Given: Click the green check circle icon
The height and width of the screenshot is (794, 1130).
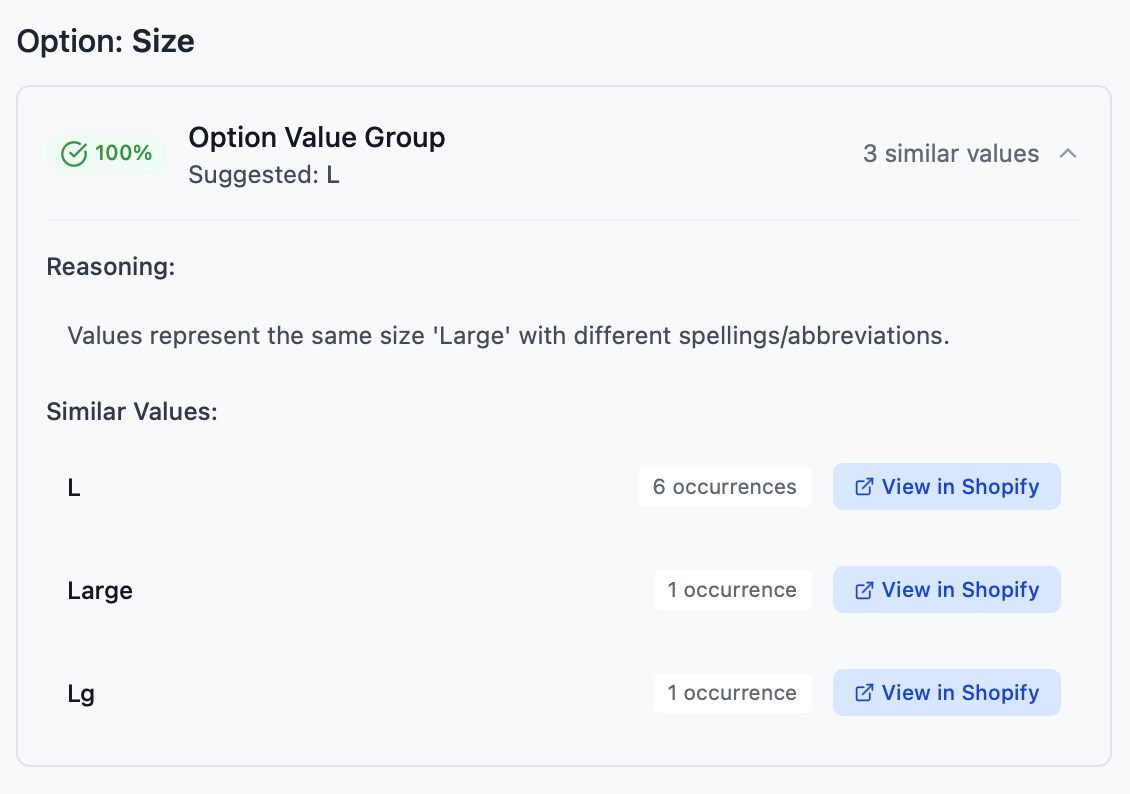Looking at the screenshot, I should tap(74, 154).
